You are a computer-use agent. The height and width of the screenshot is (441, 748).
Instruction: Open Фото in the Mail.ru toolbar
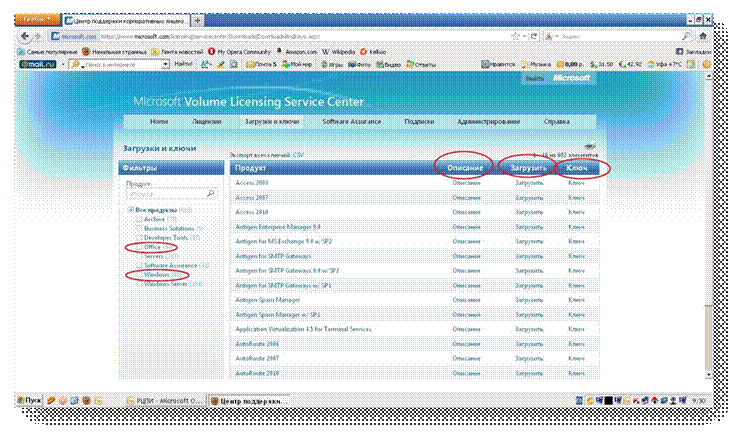tap(359, 64)
